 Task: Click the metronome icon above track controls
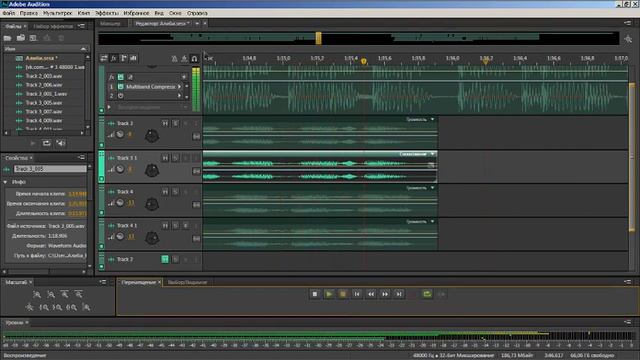(174, 59)
